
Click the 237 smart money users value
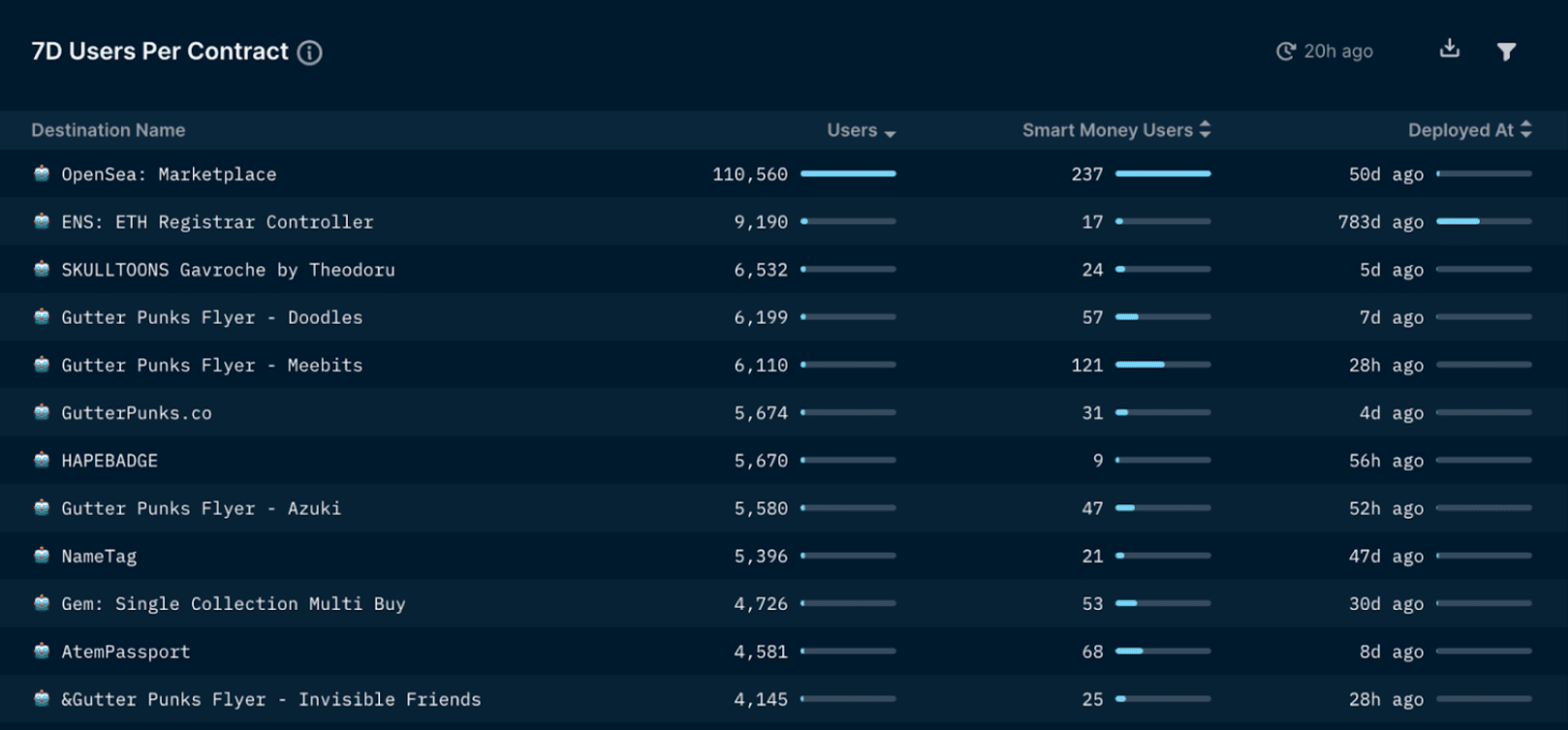tap(1087, 175)
